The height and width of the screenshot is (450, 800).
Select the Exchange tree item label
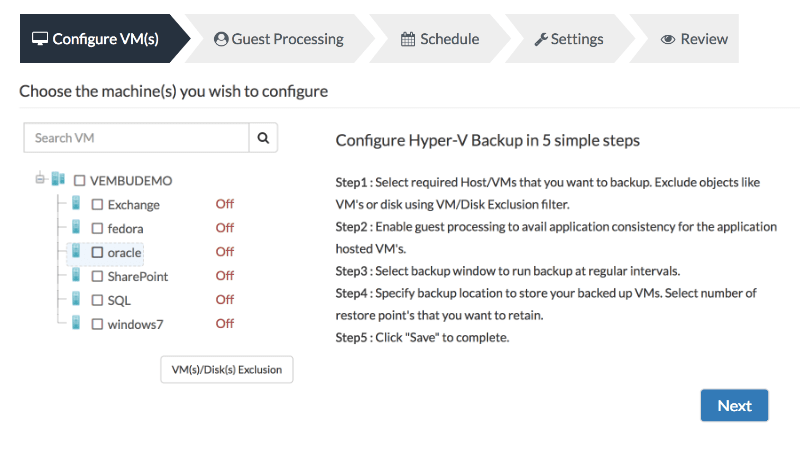click(134, 205)
